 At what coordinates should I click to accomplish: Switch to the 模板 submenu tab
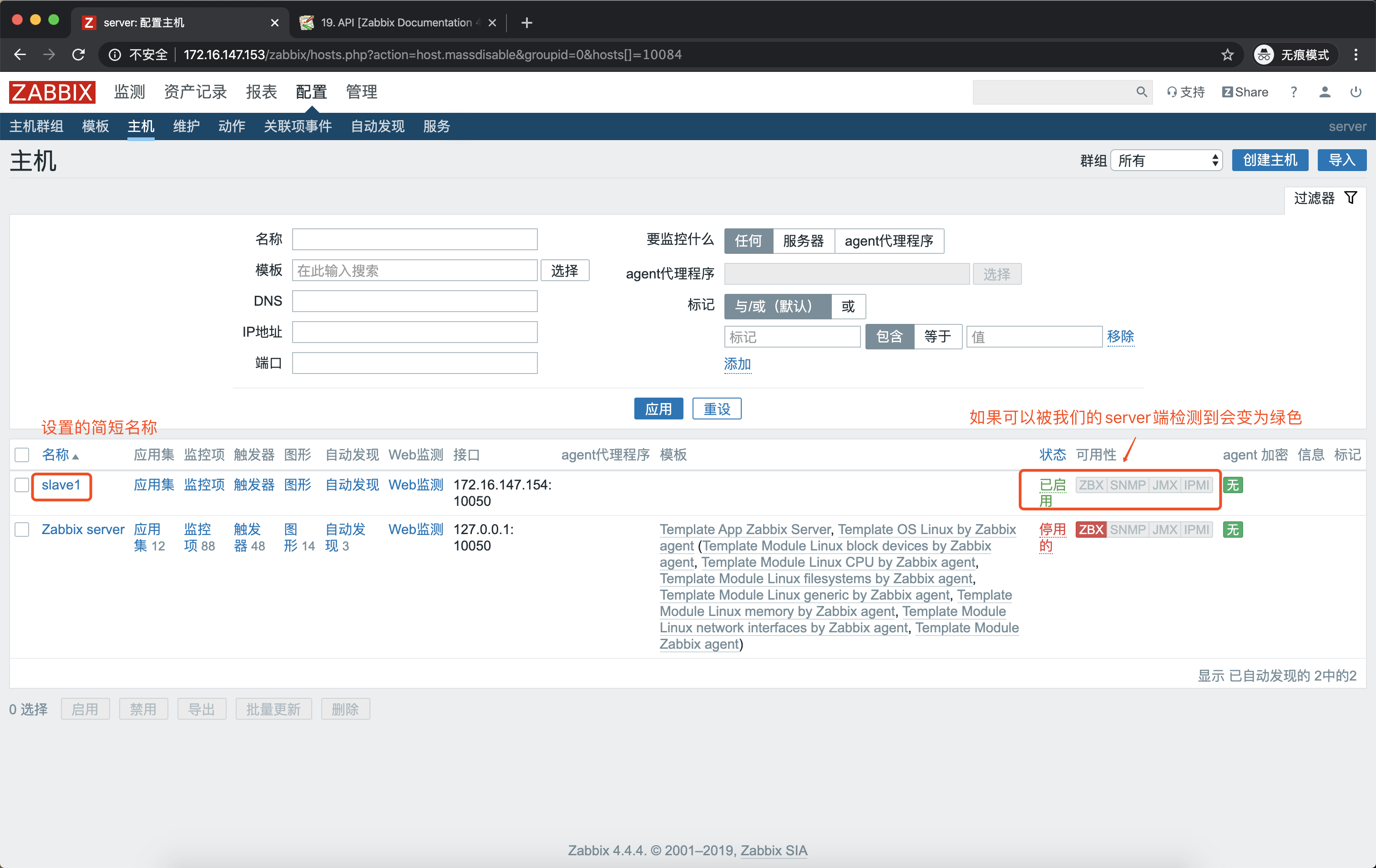point(95,126)
